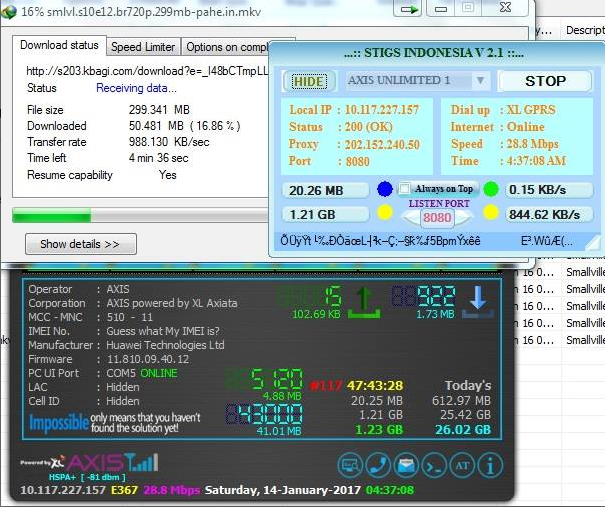Open the info icon in modem dashboard
Screen dimensions: 605x507
pyautogui.click(x=490, y=465)
